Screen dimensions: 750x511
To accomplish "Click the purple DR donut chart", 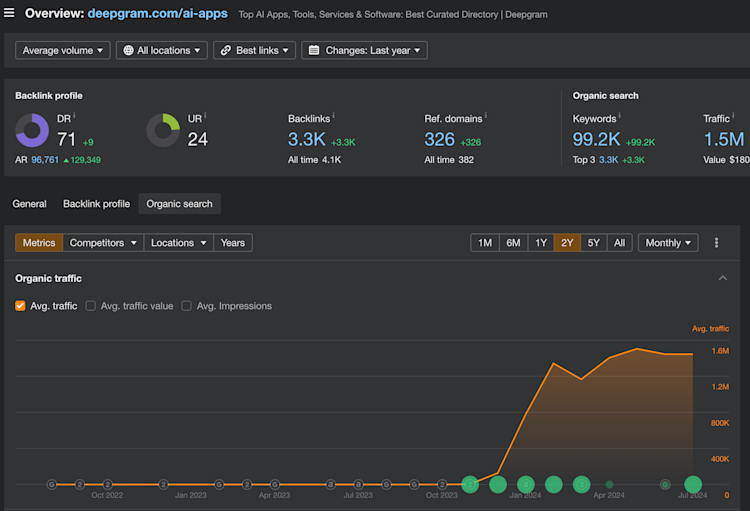I will coord(32,130).
